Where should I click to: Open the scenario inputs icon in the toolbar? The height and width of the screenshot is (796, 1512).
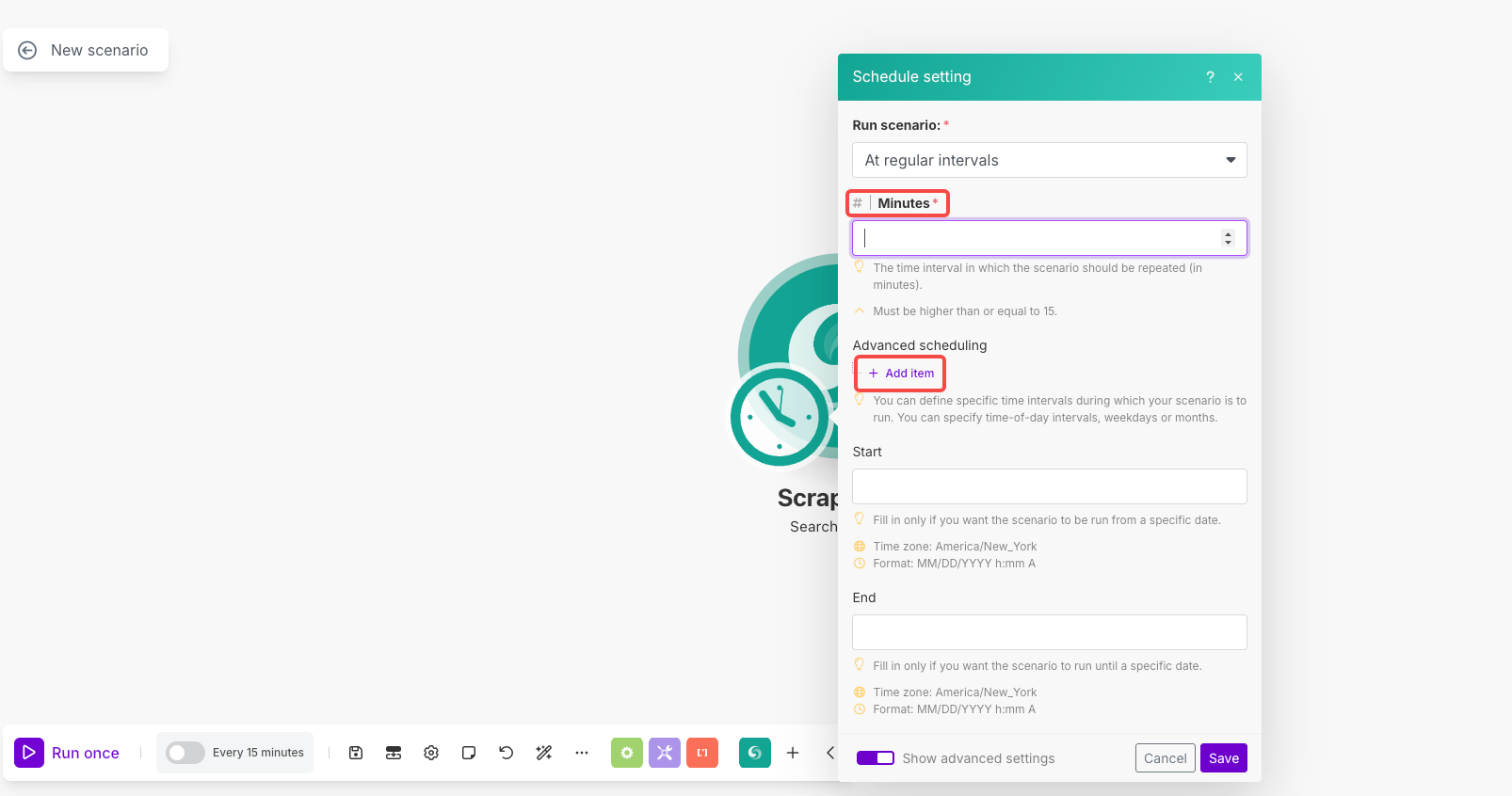click(394, 753)
